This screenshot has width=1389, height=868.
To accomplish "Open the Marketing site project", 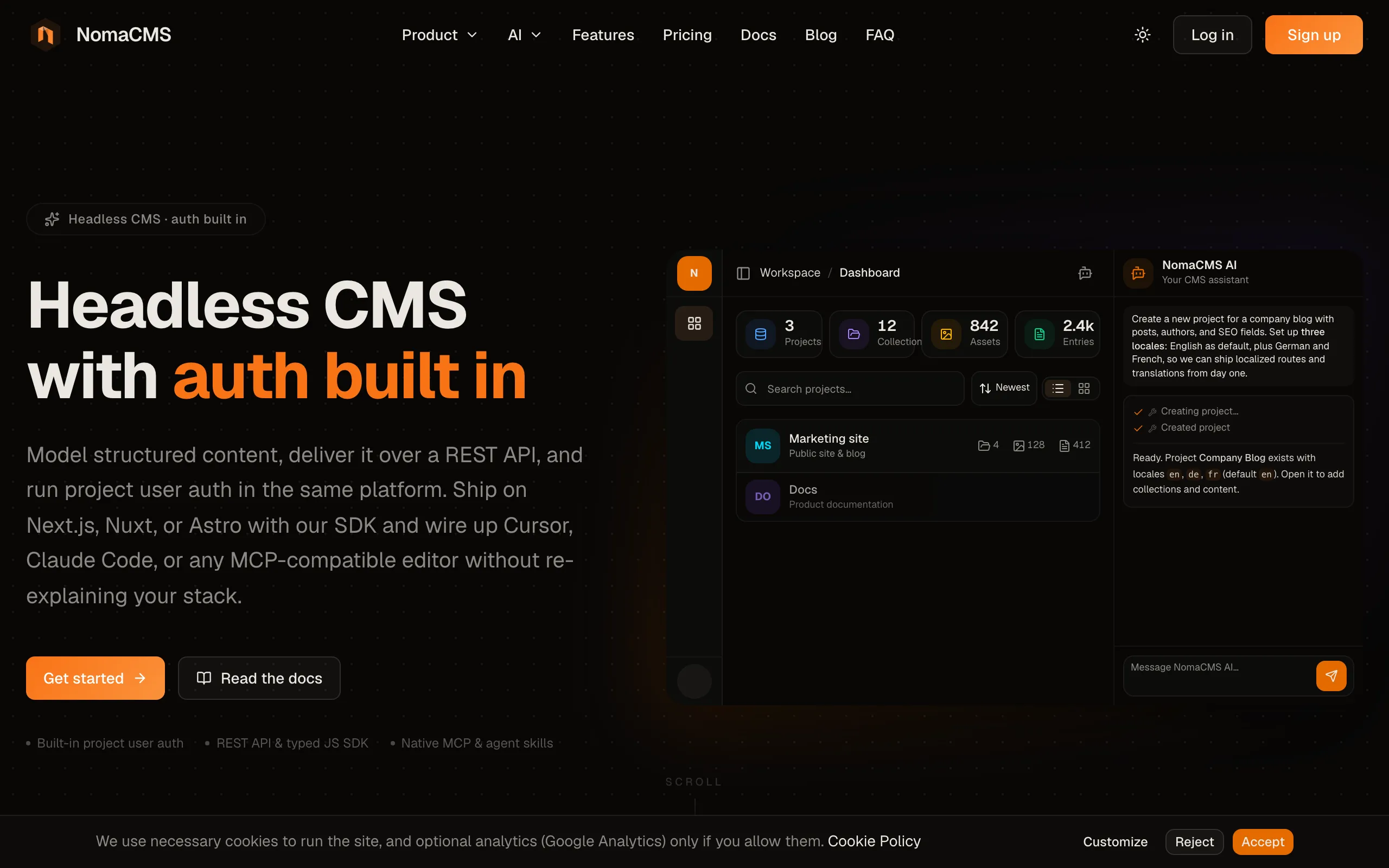I will [918, 445].
